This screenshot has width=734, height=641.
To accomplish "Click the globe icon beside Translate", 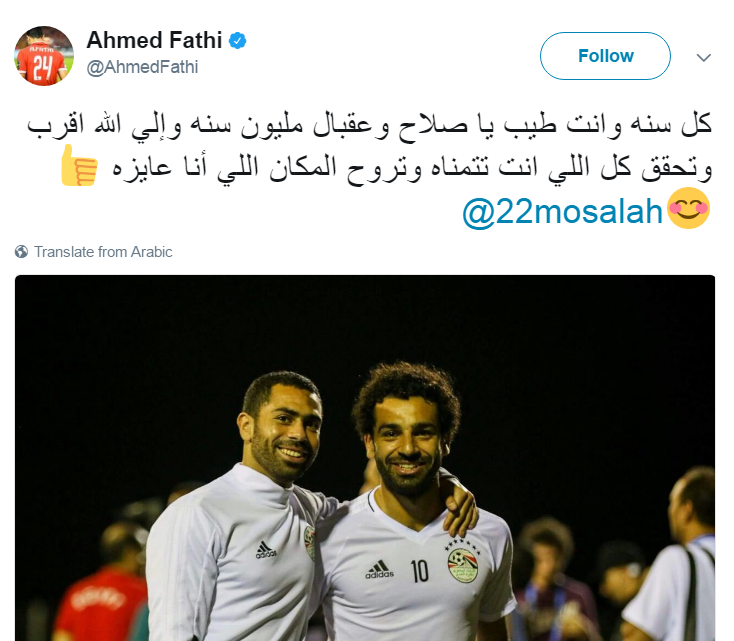I will point(21,252).
